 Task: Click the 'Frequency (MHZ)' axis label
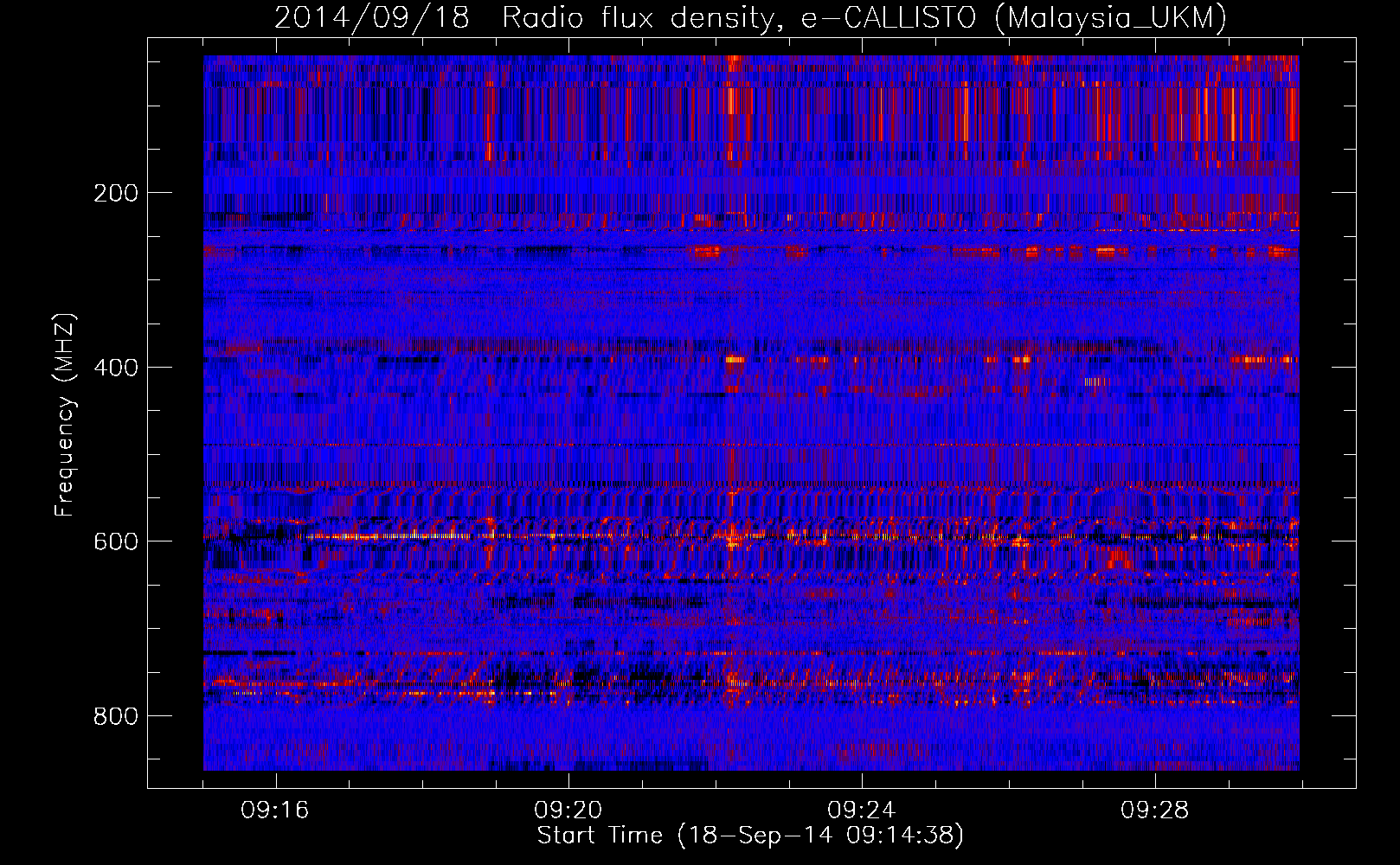coord(65,414)
